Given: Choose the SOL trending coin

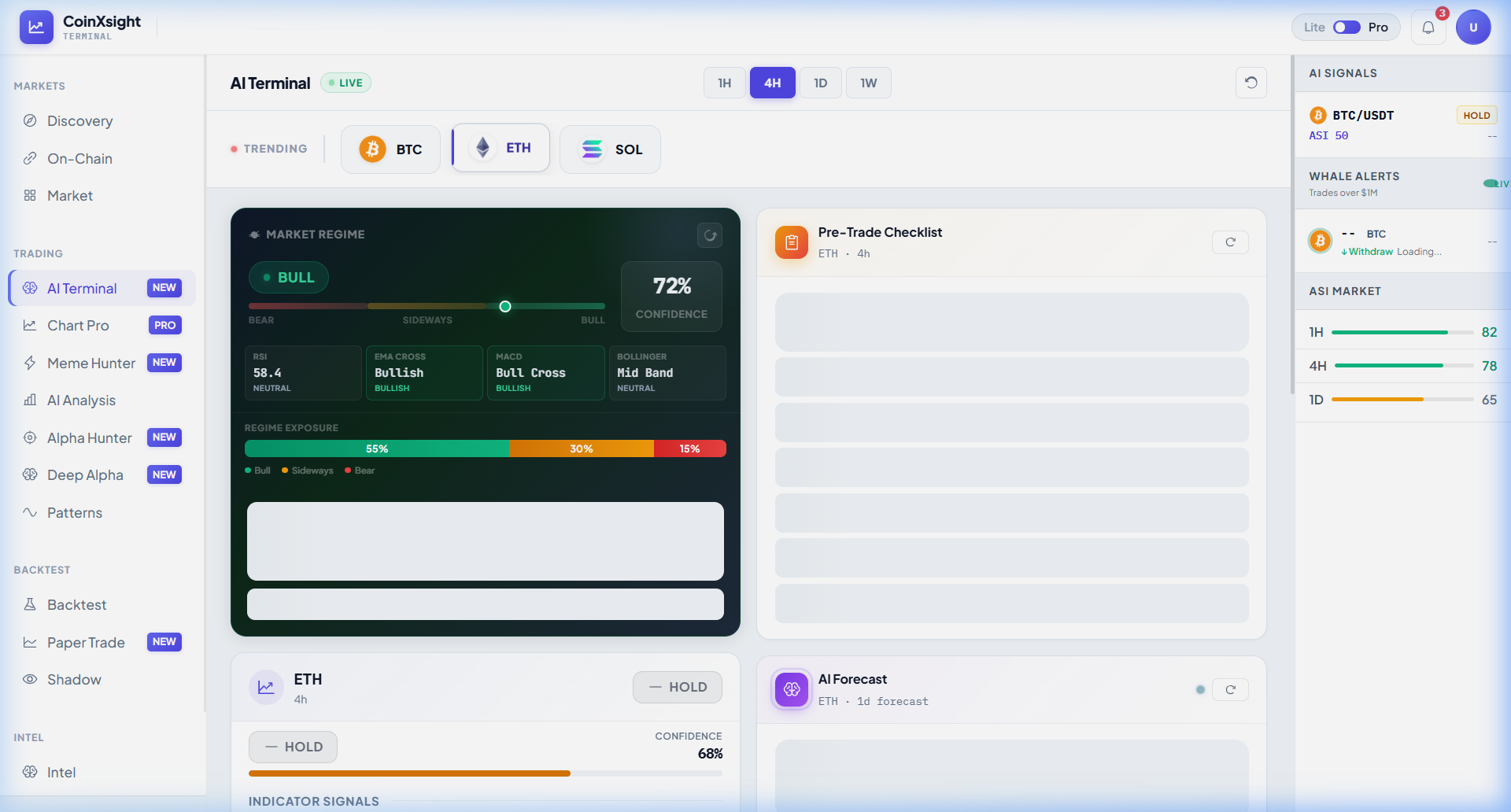Looking at the screenshot, I should point(610,149).
